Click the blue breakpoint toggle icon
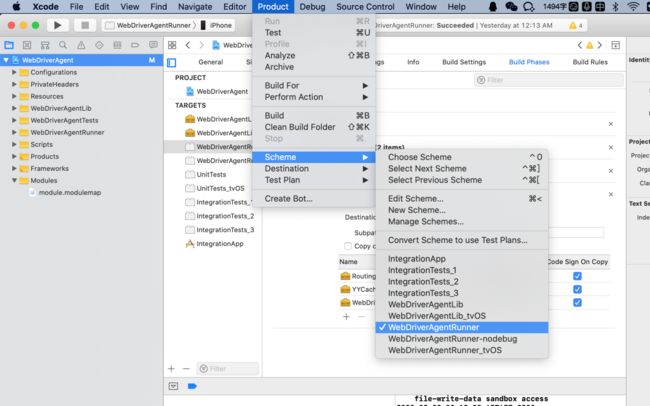Screen dimensions: 650x406 192,386
